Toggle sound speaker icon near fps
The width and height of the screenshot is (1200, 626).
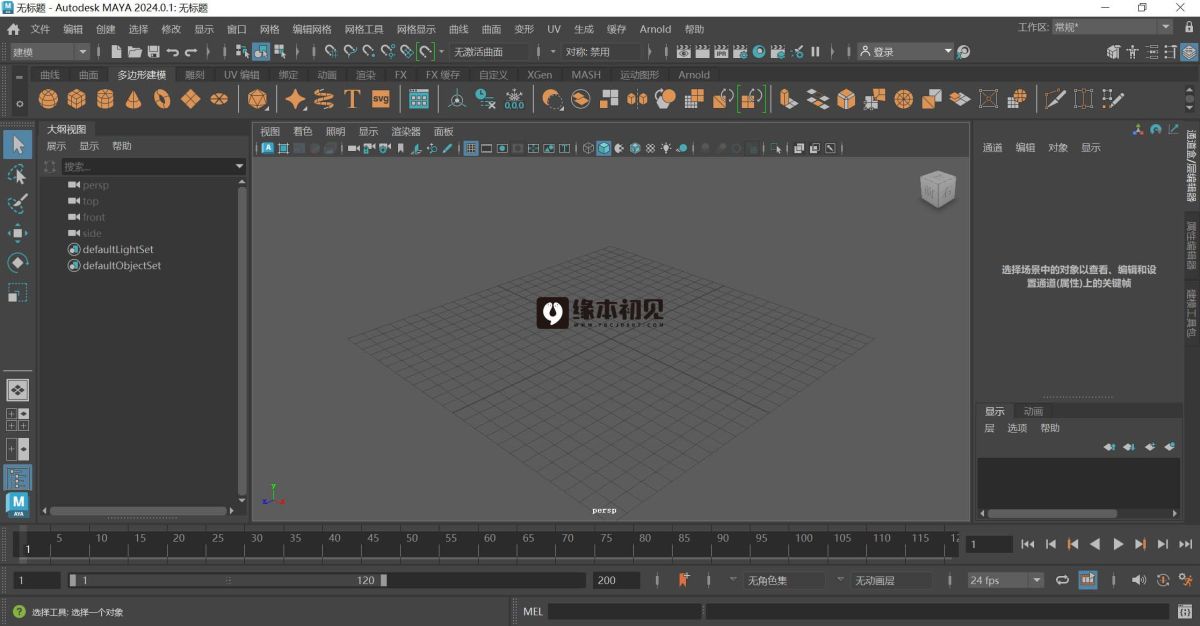click(x=1139, y=580)
